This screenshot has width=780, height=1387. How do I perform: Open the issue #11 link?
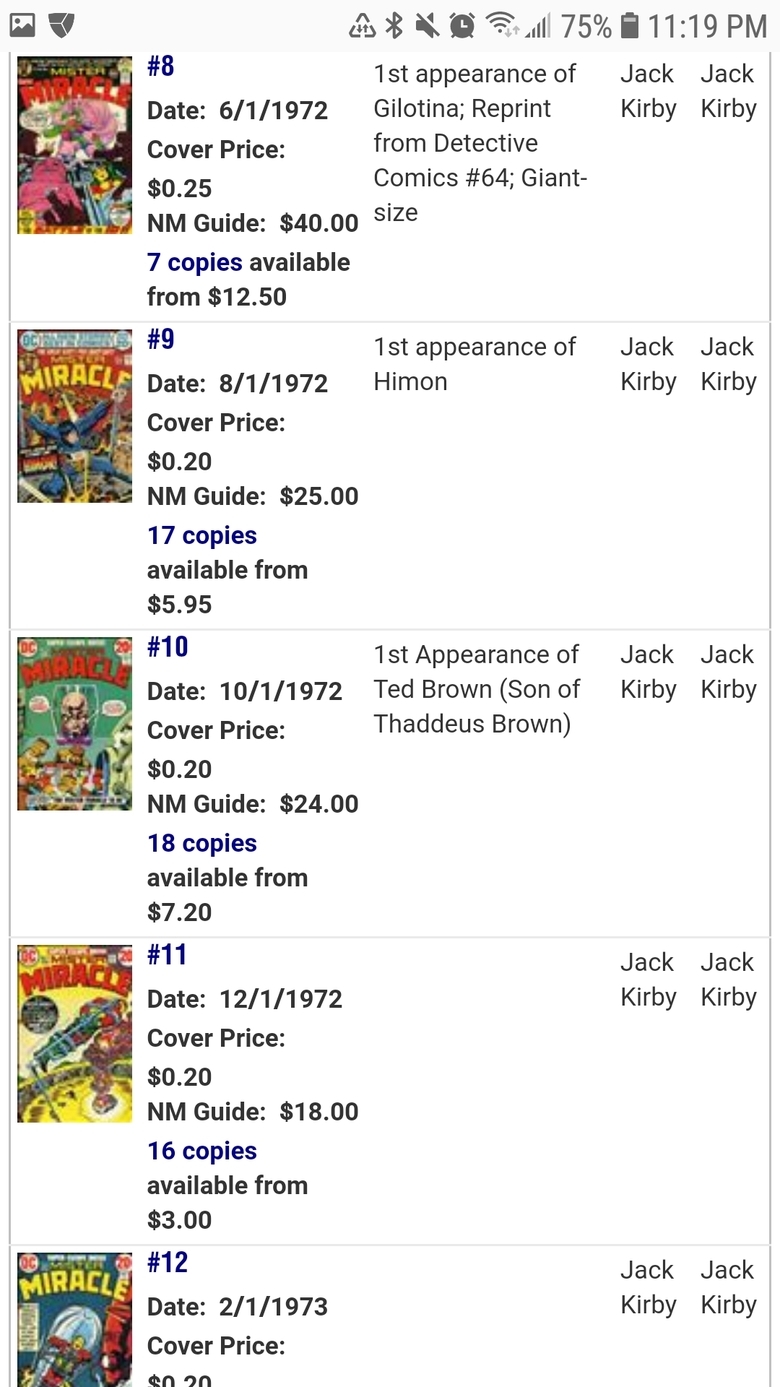167,955
